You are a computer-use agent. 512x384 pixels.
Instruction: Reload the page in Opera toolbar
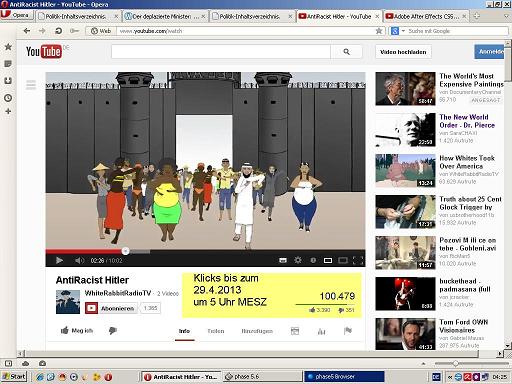pos(58,31)
